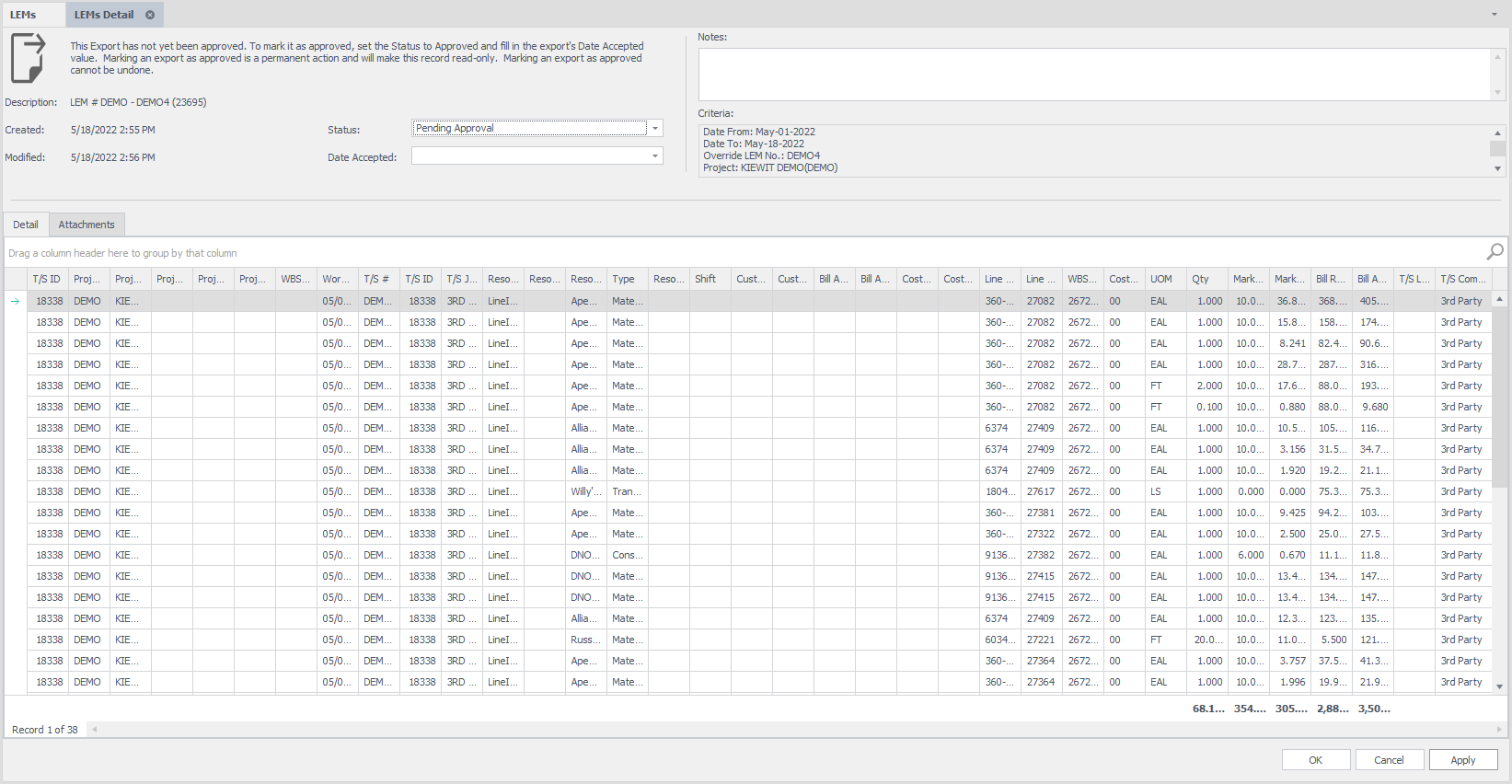Open the Status dropdown
This screenshot has width=1512, height=784.
point(655,129)
